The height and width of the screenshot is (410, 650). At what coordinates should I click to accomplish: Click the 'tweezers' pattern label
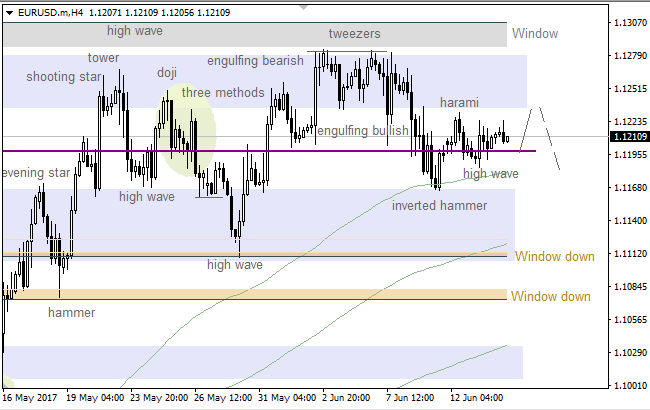tap(354, 33)
